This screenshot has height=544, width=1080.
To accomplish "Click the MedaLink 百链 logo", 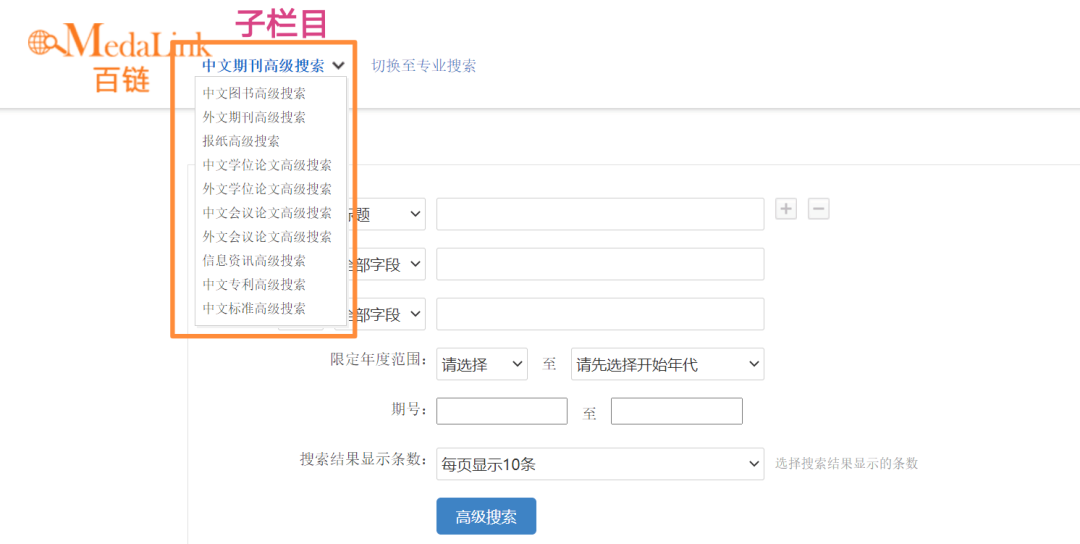I will click(117, 57).
